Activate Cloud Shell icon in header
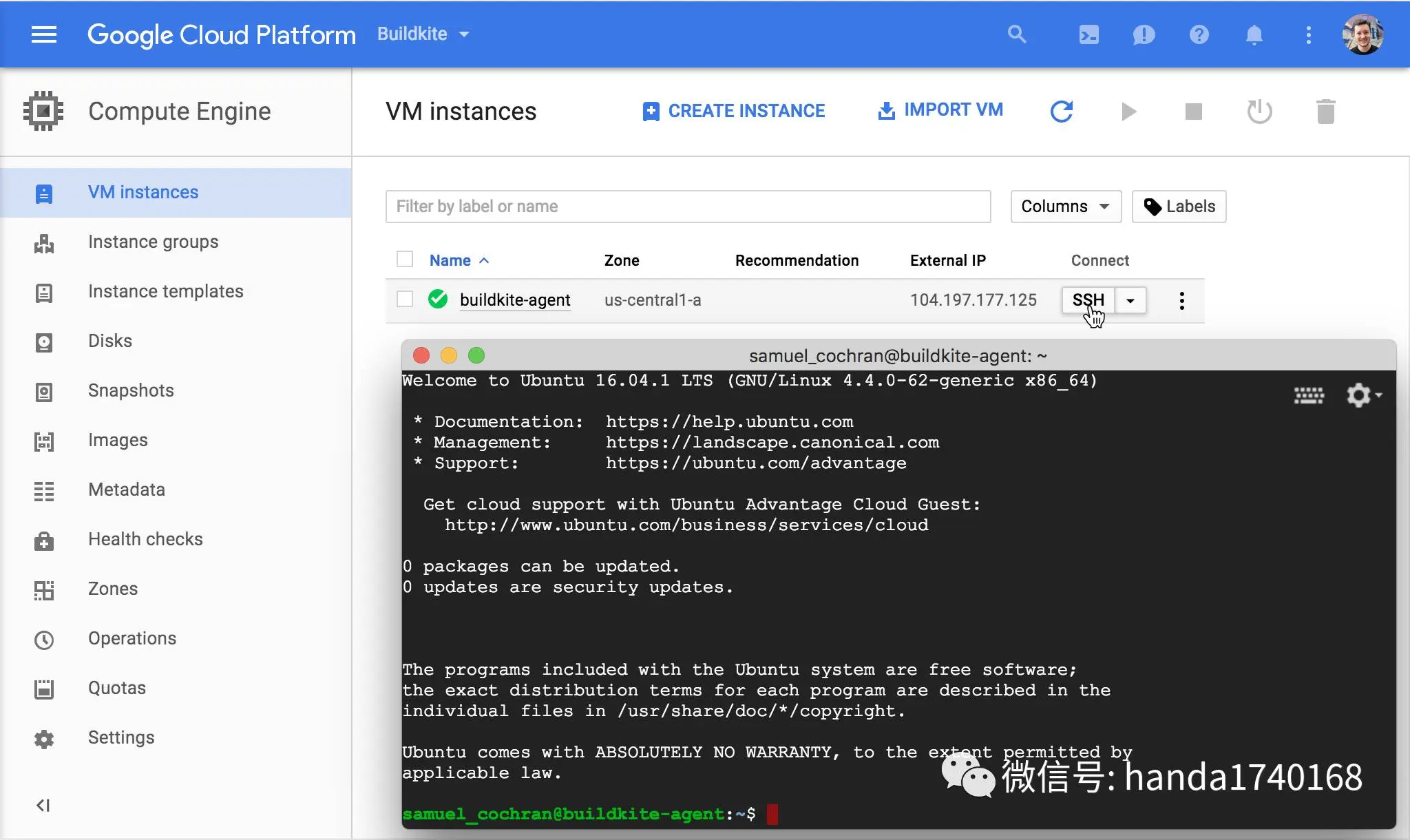This screenshot has height=840, width=1410. point(1088,34)
